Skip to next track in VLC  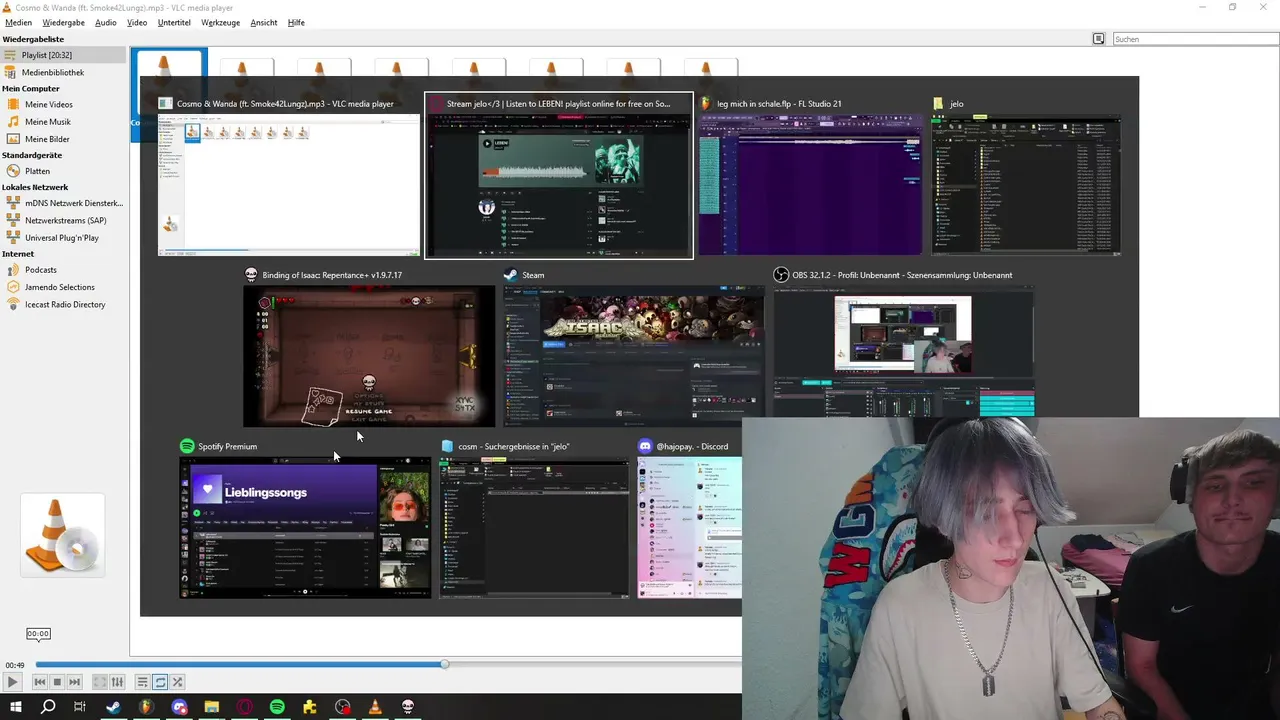pyautogui.click(x=74, y=682)
